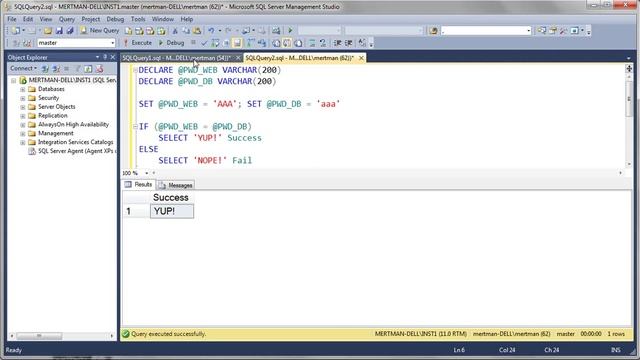Toggle Include Actual Execution Plan
This screenshot has height=360, width=640.
click(250, 43)
